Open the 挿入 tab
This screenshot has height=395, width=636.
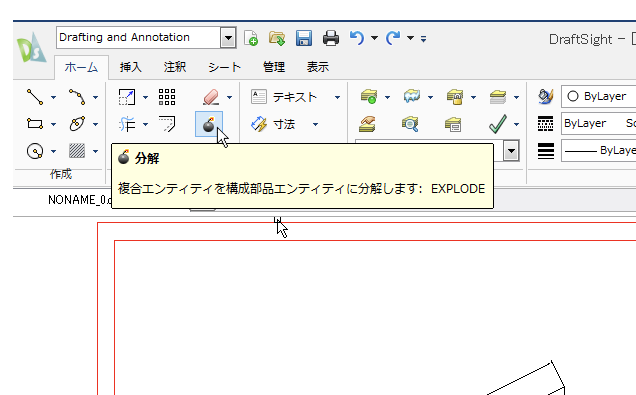pos(131,67)
